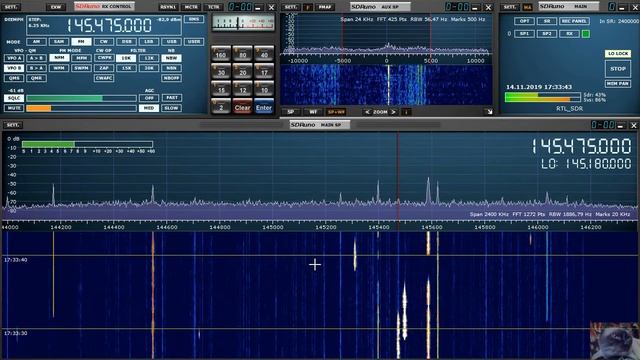Set AGC to FAST
The height and width of the screenshot is (360, 640).
[x=172, y=98]
